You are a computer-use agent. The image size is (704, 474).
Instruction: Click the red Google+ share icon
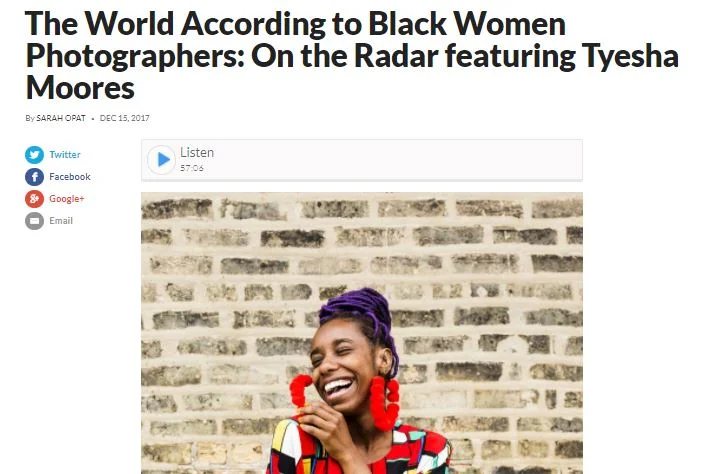[34, 199]
